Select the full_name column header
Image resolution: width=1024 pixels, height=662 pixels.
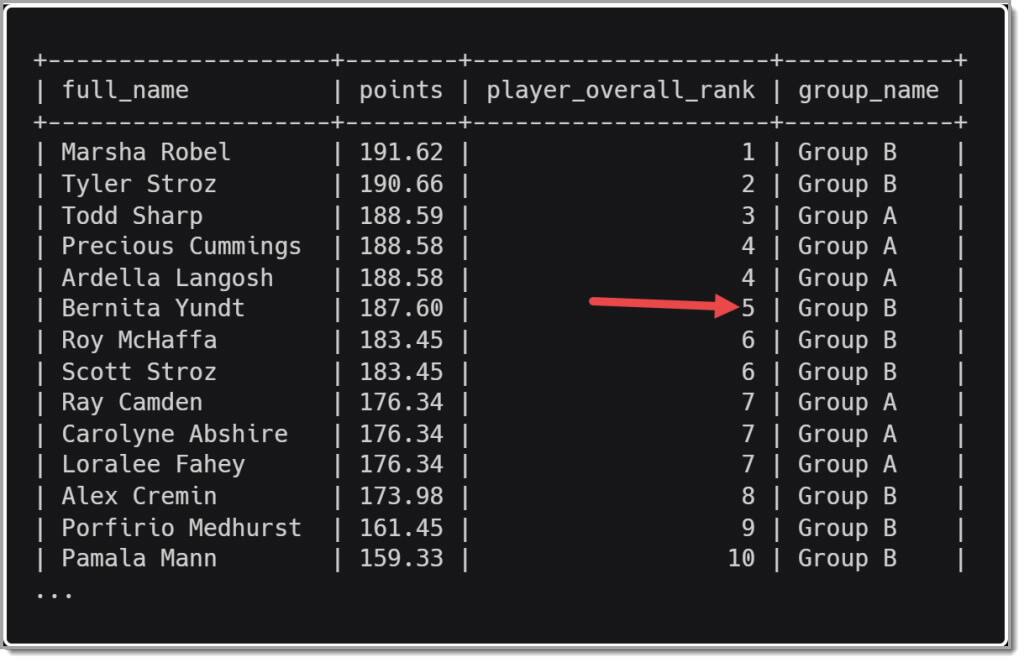click(x=125, y=91)
